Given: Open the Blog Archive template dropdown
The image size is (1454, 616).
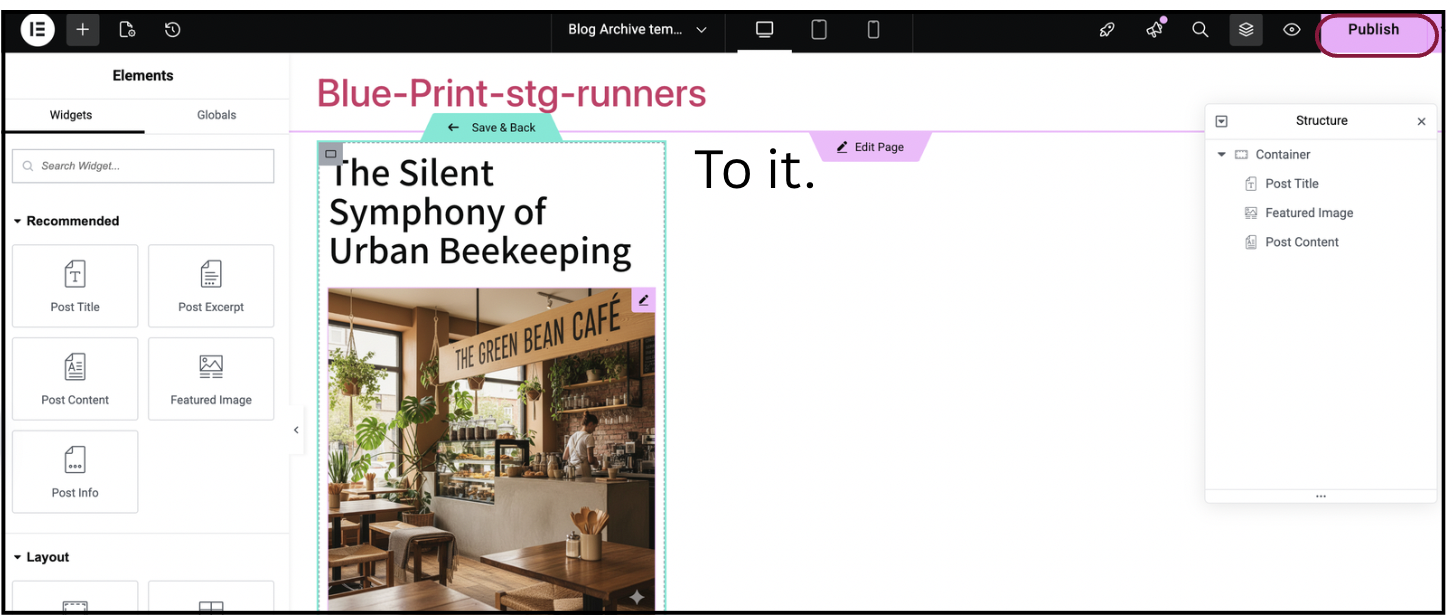Looking at the screenshot, I should (x=637, y=30).
